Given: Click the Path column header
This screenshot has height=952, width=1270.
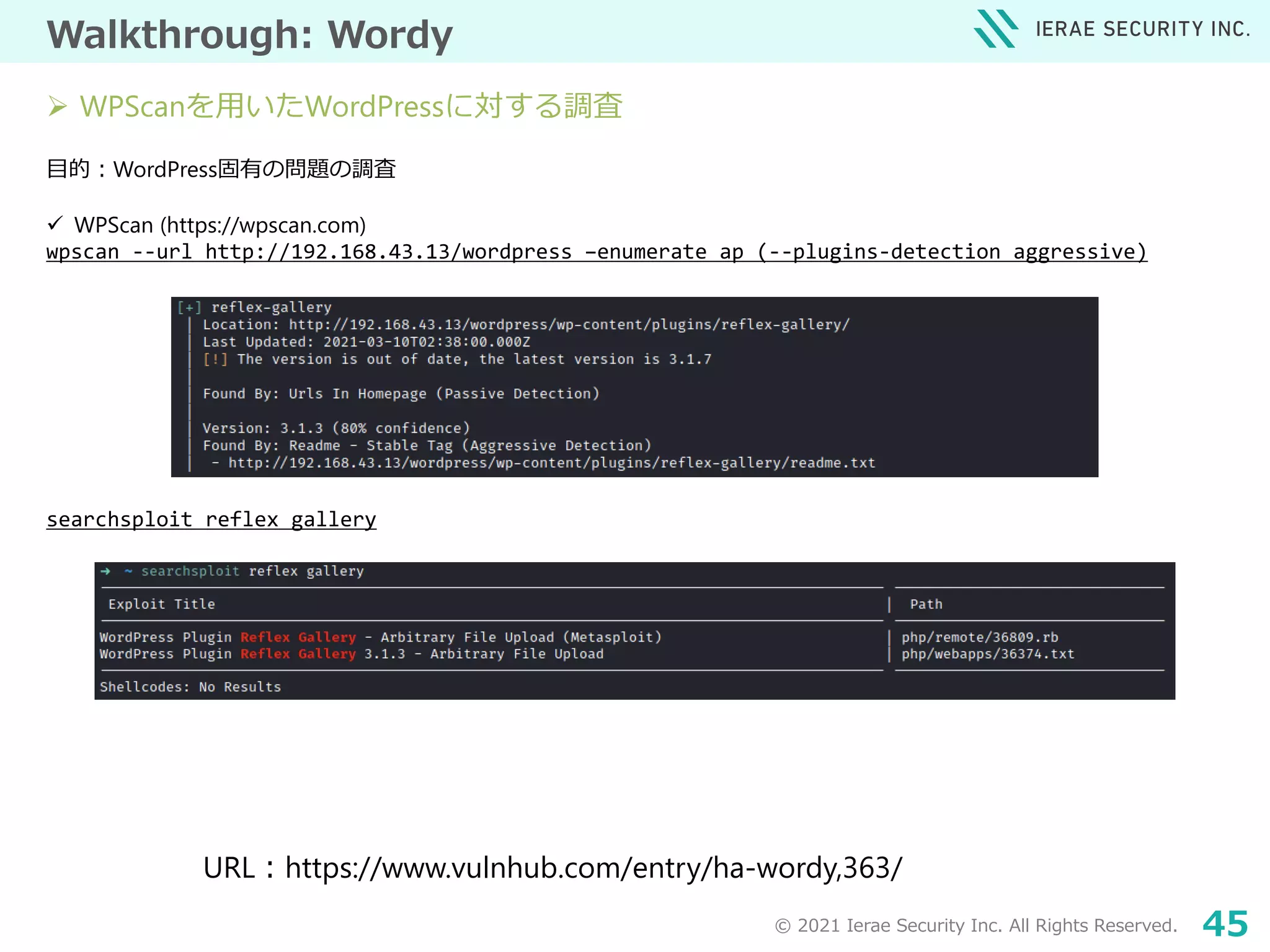Looking at the screenshot, I should (x=926, y=604).
